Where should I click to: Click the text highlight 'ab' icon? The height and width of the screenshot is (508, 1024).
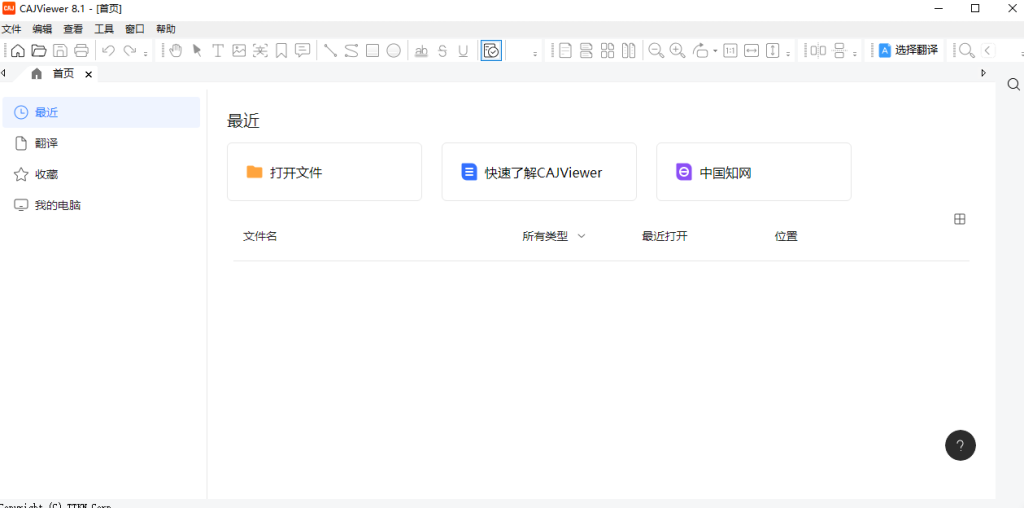(421, 50)
